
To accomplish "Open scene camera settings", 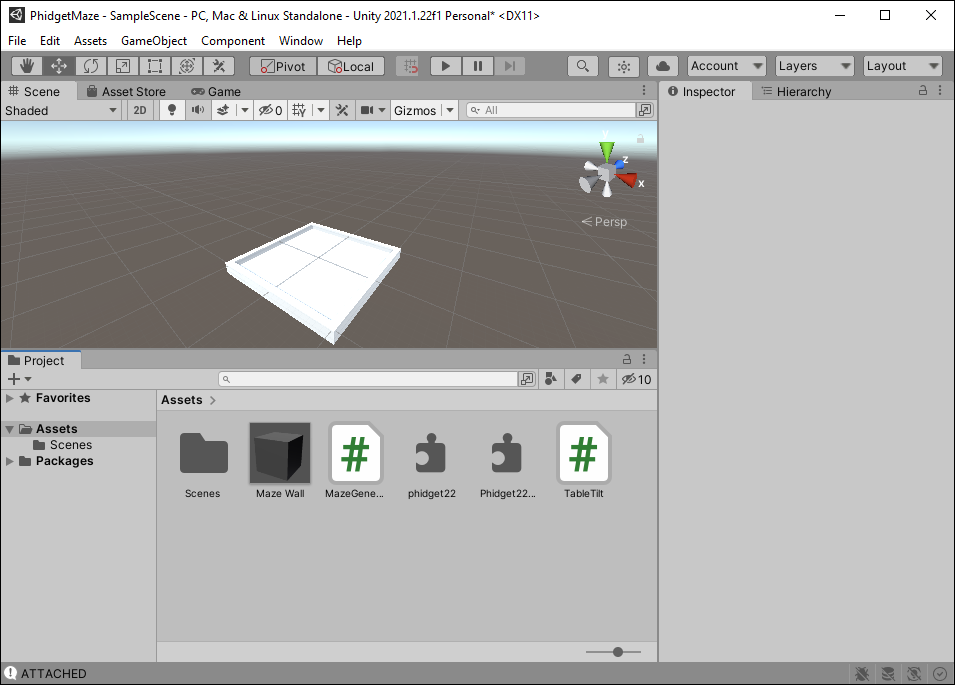I will pos(373,110).
